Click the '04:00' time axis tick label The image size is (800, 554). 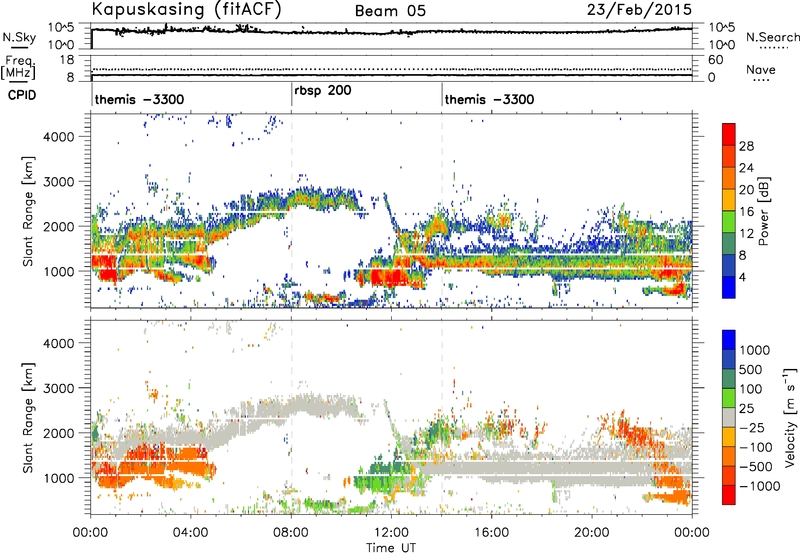point(191,533)
